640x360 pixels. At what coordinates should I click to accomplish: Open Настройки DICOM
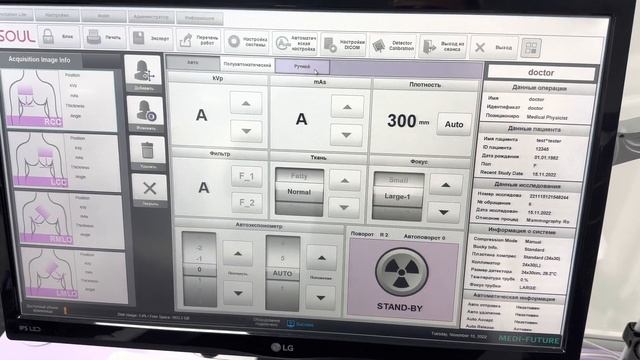[344, 44]
